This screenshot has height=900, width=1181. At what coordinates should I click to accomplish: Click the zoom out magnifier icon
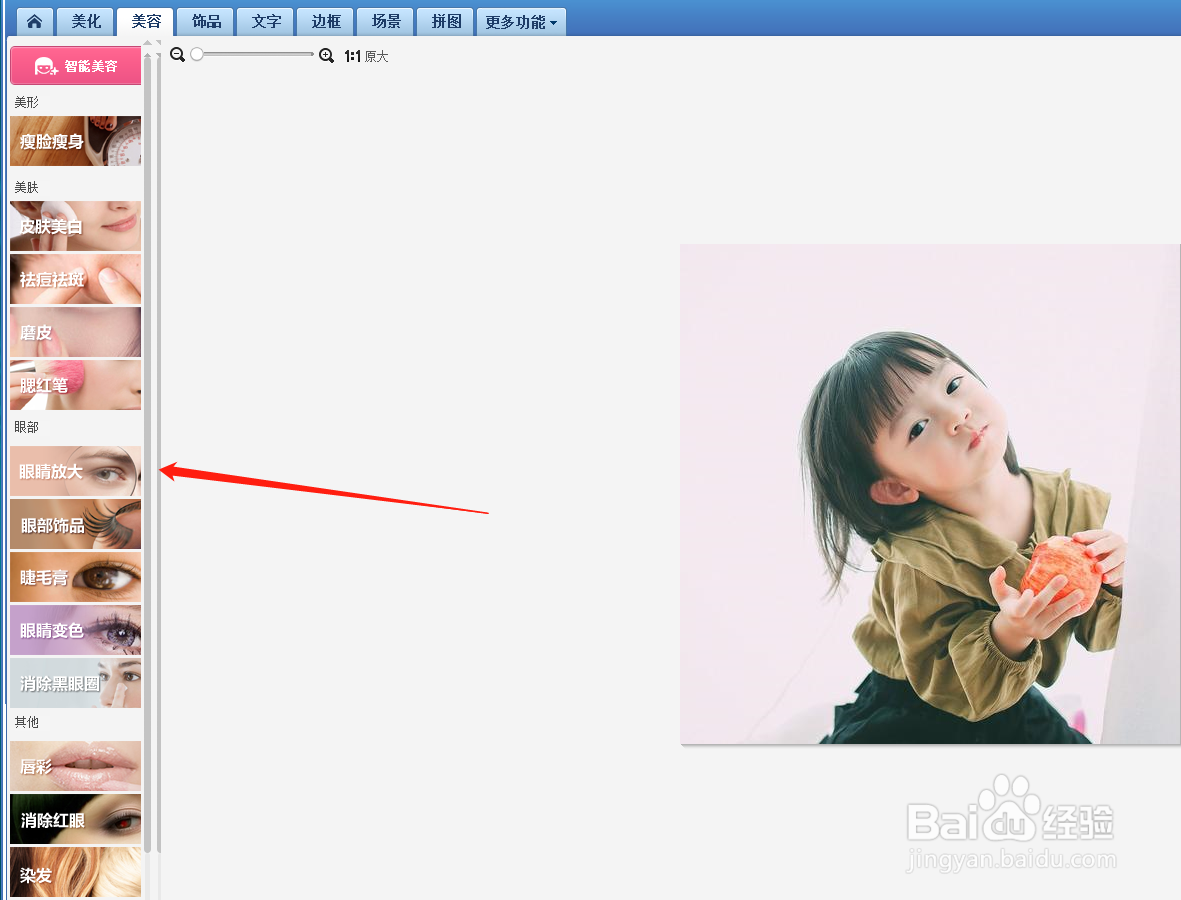(177, 55)
